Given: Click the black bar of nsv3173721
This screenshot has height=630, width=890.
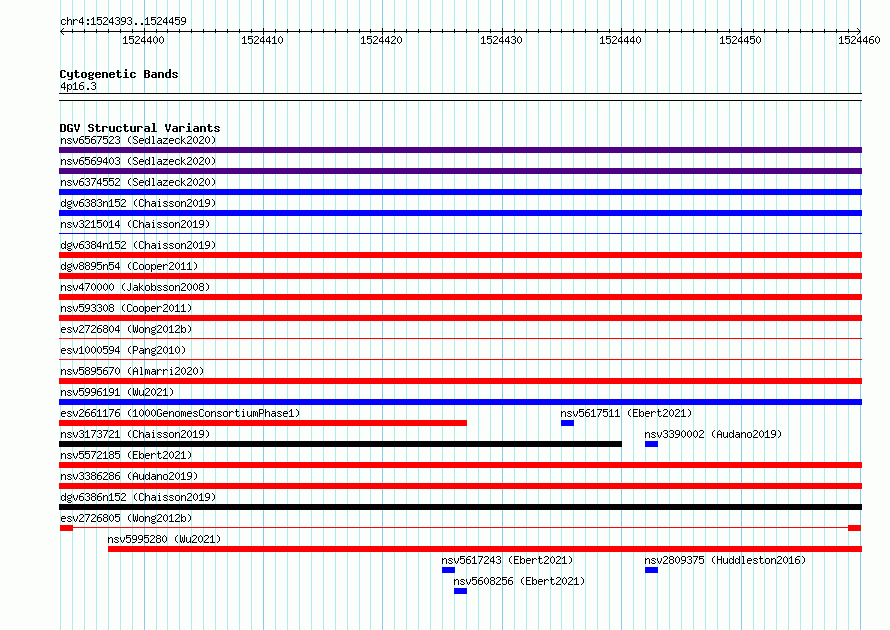Looking at the screenshot, I should pyautogui.click(x=341, y=444).
